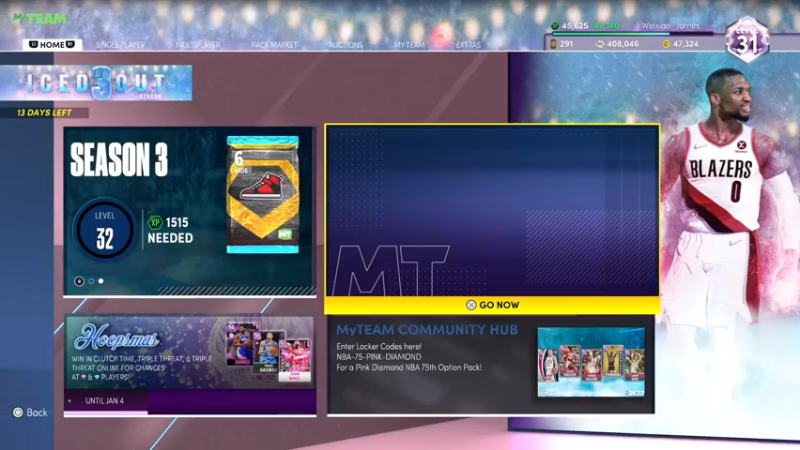Viewport: 800px width, 450px height.
Task: Click the Until Jan 4 label
Action: click(x=104, y=401)
